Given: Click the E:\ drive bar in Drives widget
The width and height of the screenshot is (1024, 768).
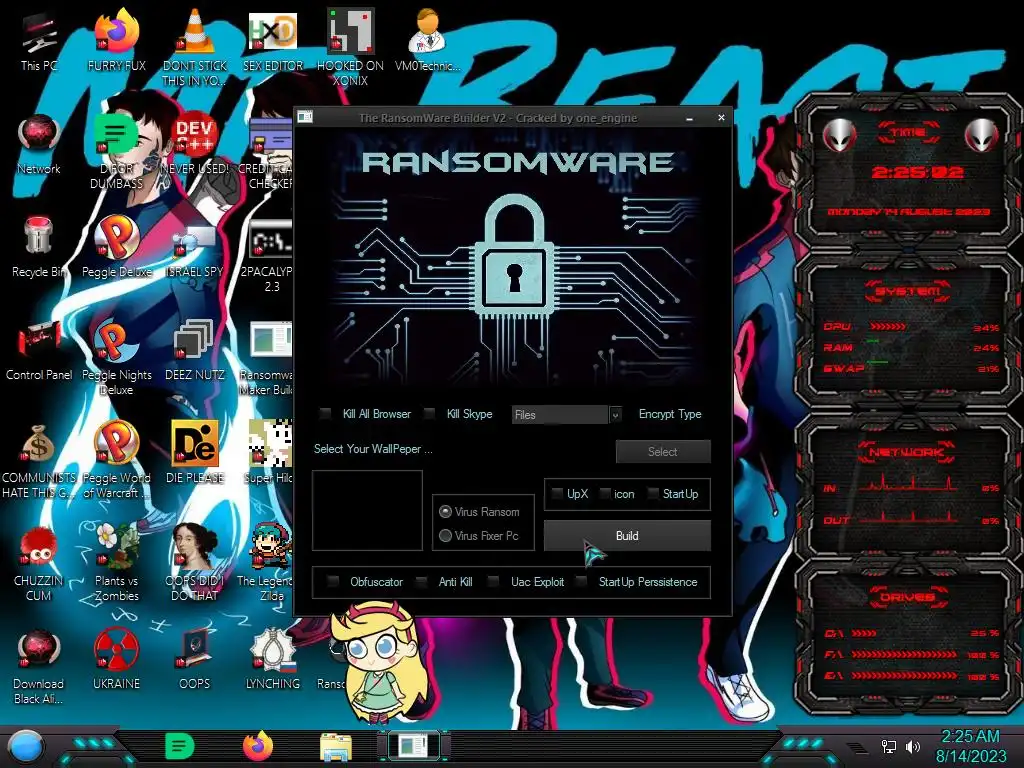Looking at the screenshot, I should click(x=911, y=676).
